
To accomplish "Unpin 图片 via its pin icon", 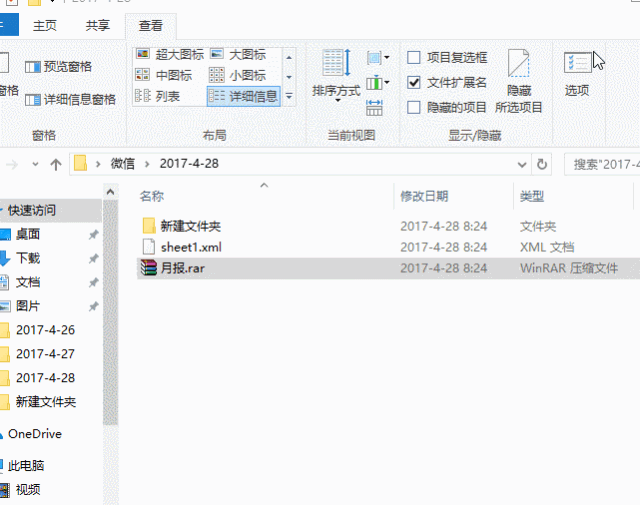I will 93,306.
